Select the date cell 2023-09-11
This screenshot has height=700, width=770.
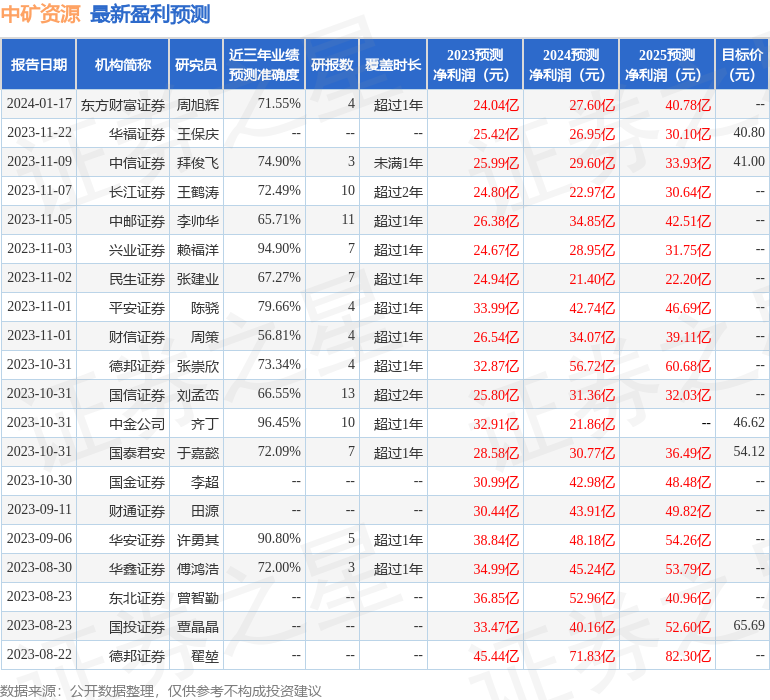(x=39, y=509)
